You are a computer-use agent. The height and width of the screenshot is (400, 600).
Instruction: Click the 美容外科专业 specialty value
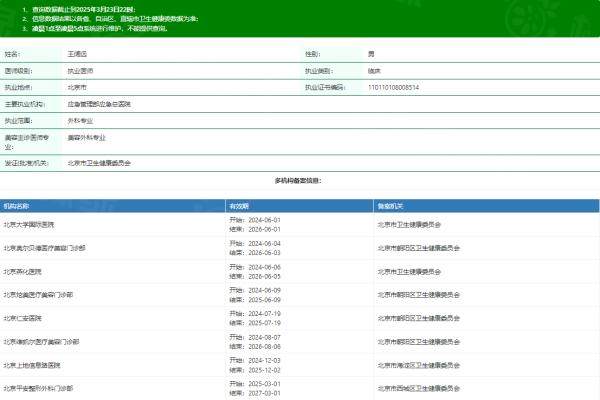(87, 137)
